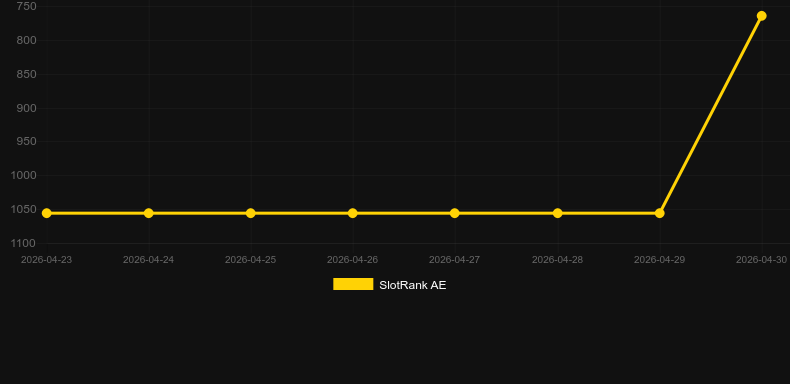Select the data point for 2026-04-24
This screenshot has width=790, height=384.
[x=149, y=213]
